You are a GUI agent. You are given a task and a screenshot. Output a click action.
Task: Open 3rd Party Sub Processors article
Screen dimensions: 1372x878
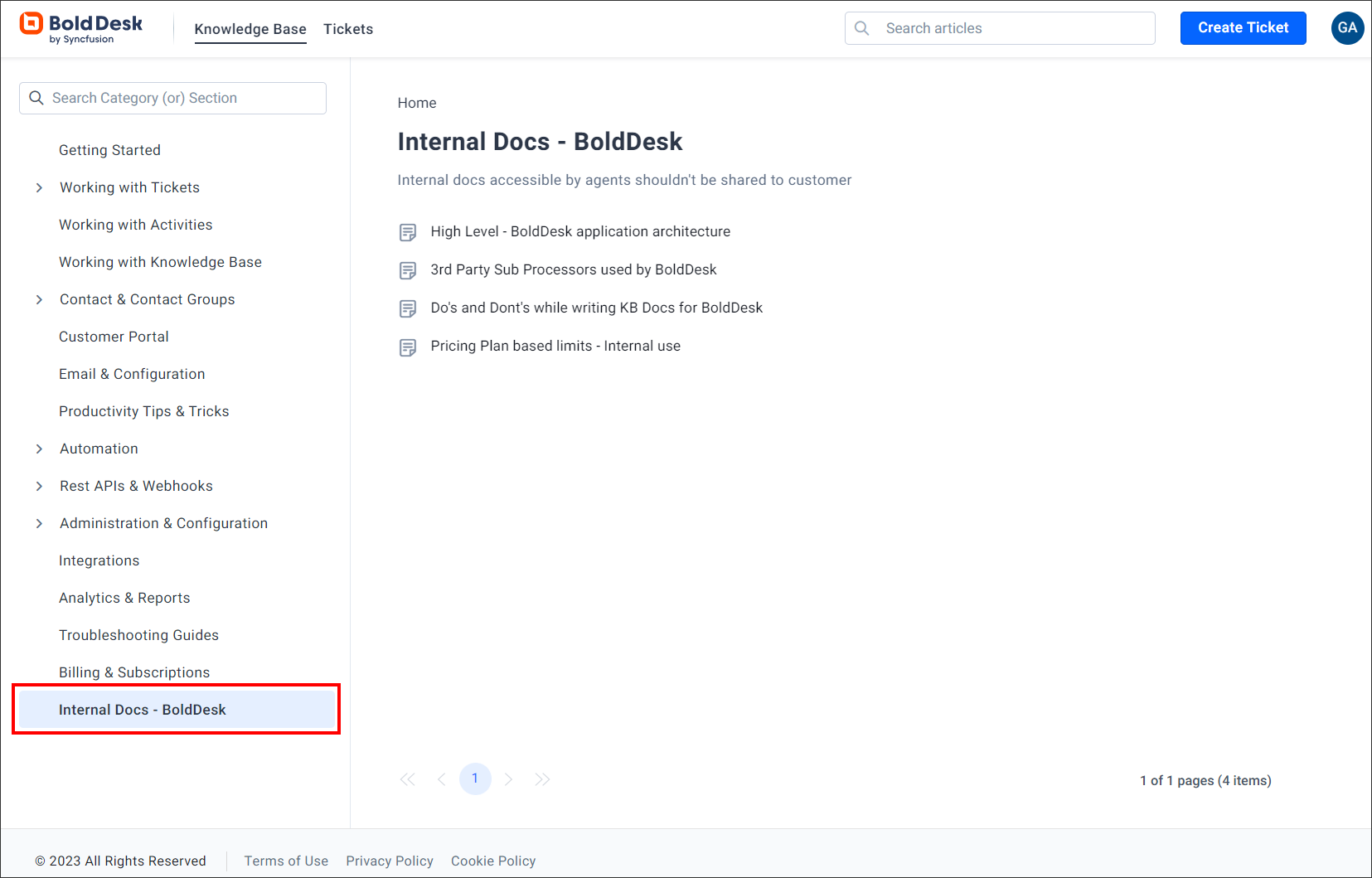pos(574,269)
